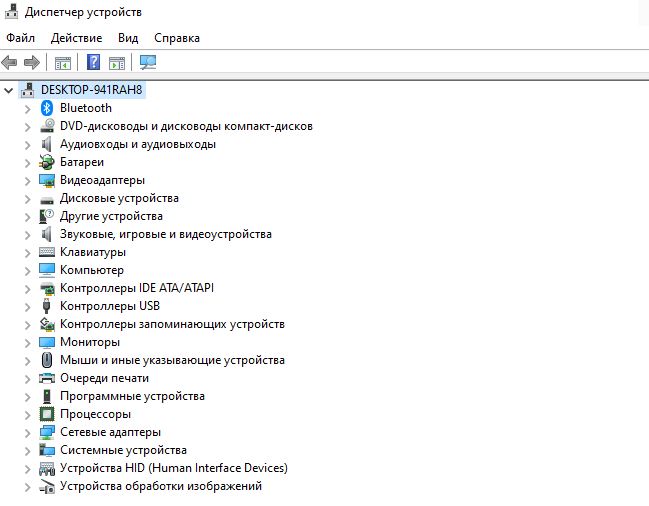Click Show/Hide console tree toolbar icon

pyautogui.click(x=63, y=63)
